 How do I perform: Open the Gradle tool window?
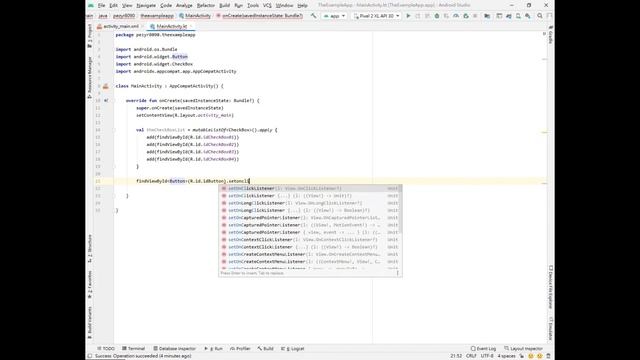(550, 35)
